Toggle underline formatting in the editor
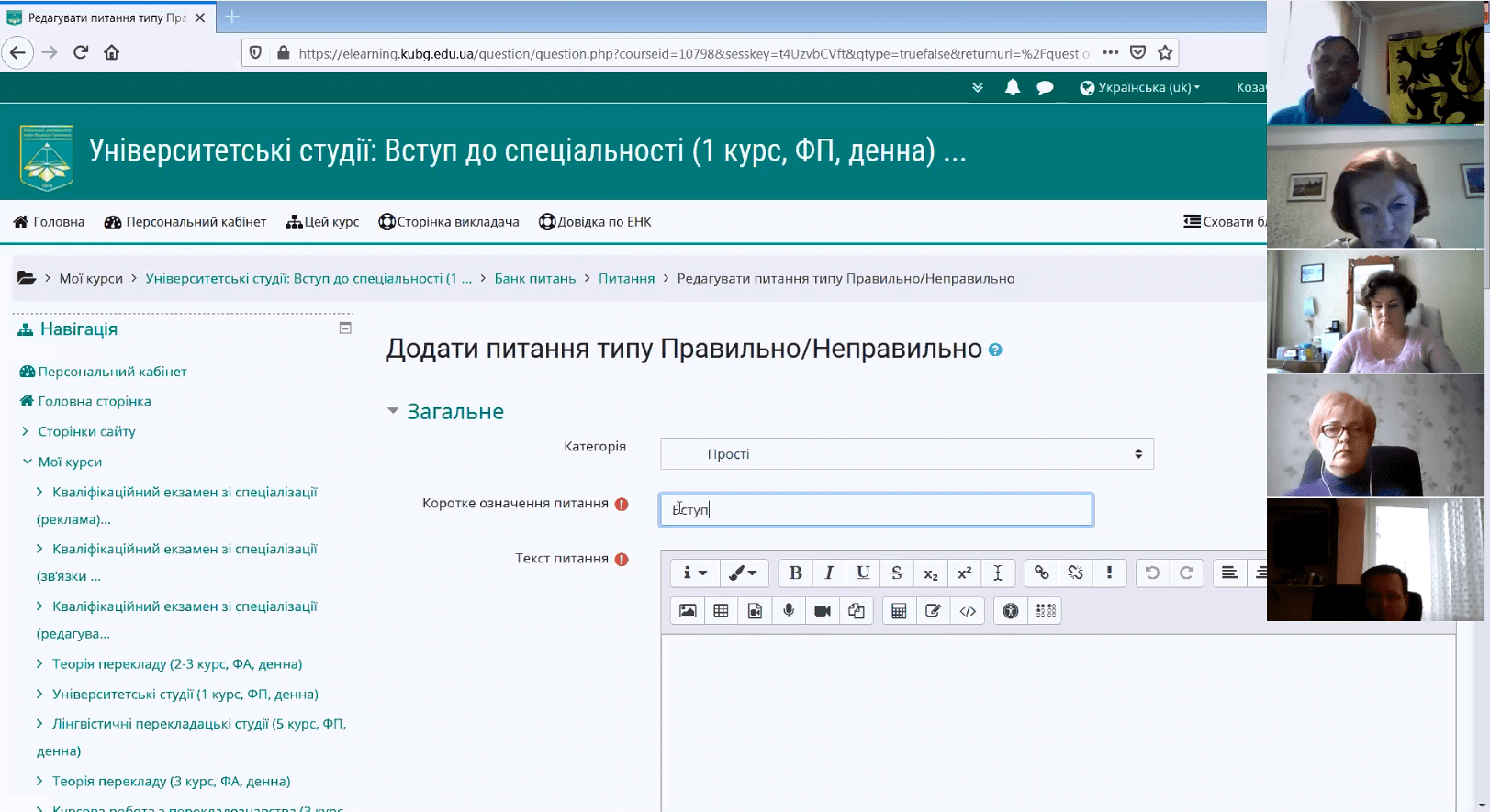This screenshot has width=1490, height=812. (x=863, y=573)
